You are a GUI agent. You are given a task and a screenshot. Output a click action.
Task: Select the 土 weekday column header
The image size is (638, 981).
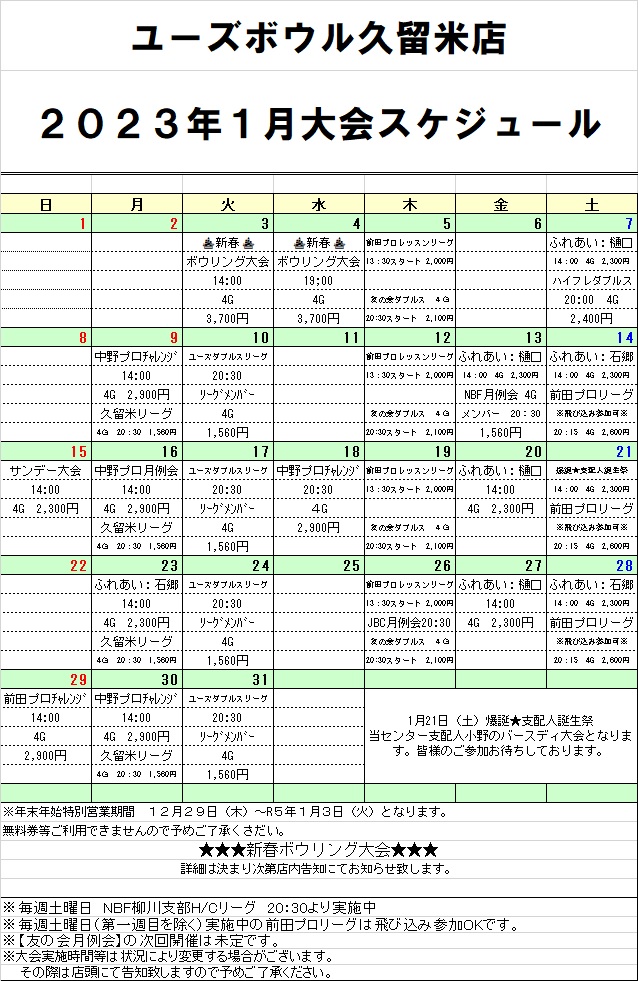(592, 205)
